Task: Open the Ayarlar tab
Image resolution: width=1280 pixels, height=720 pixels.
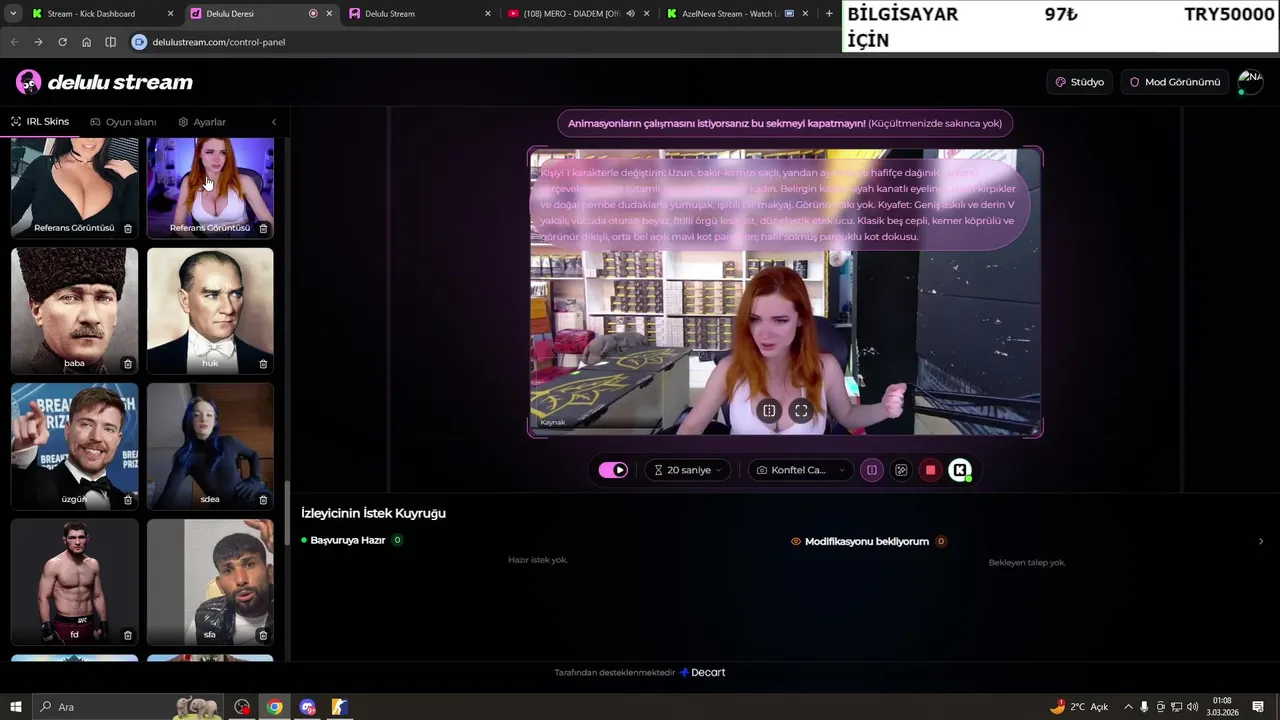Action: tap(202, 122)
